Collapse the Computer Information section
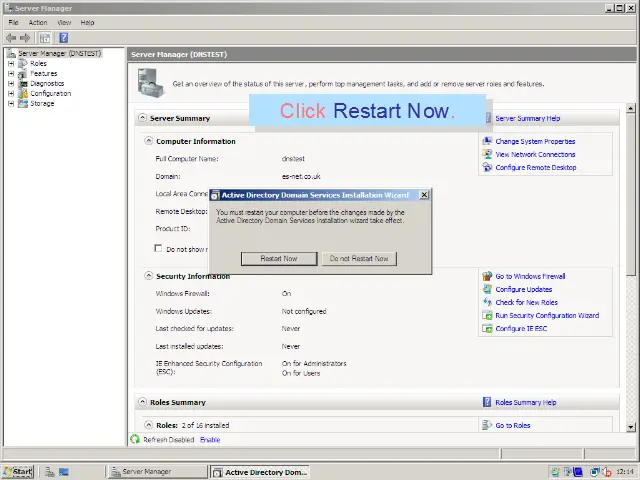The width and height of the screenshot is (640, 480). pyautogui.click(x=149, y=141)
